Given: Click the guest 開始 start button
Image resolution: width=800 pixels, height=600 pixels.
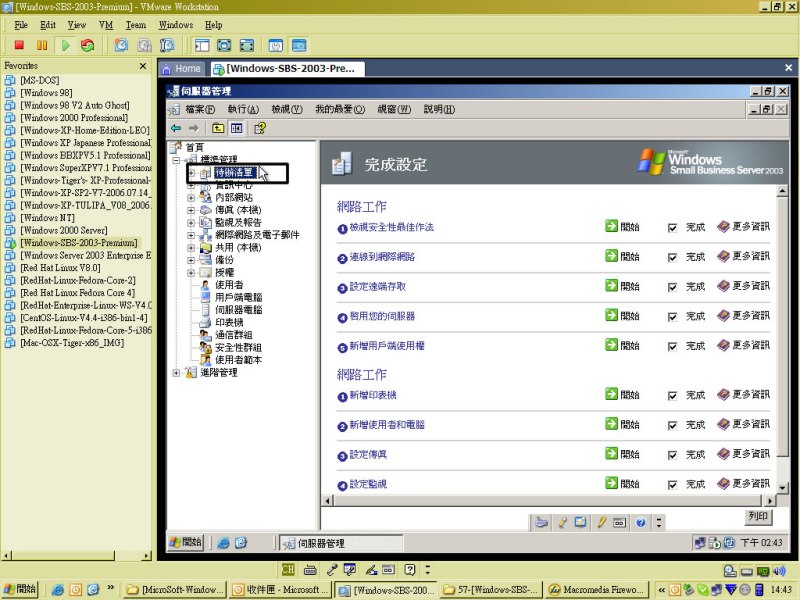Looking at the screenshot, I should click(x=186, y=542).
